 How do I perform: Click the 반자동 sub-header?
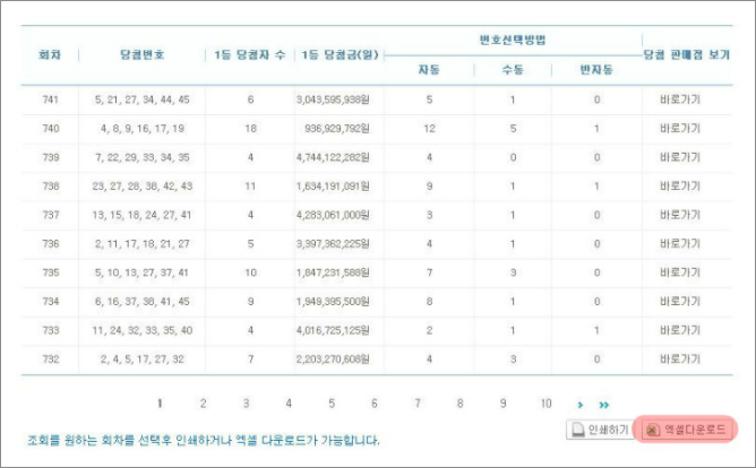(x=596, y=70)
